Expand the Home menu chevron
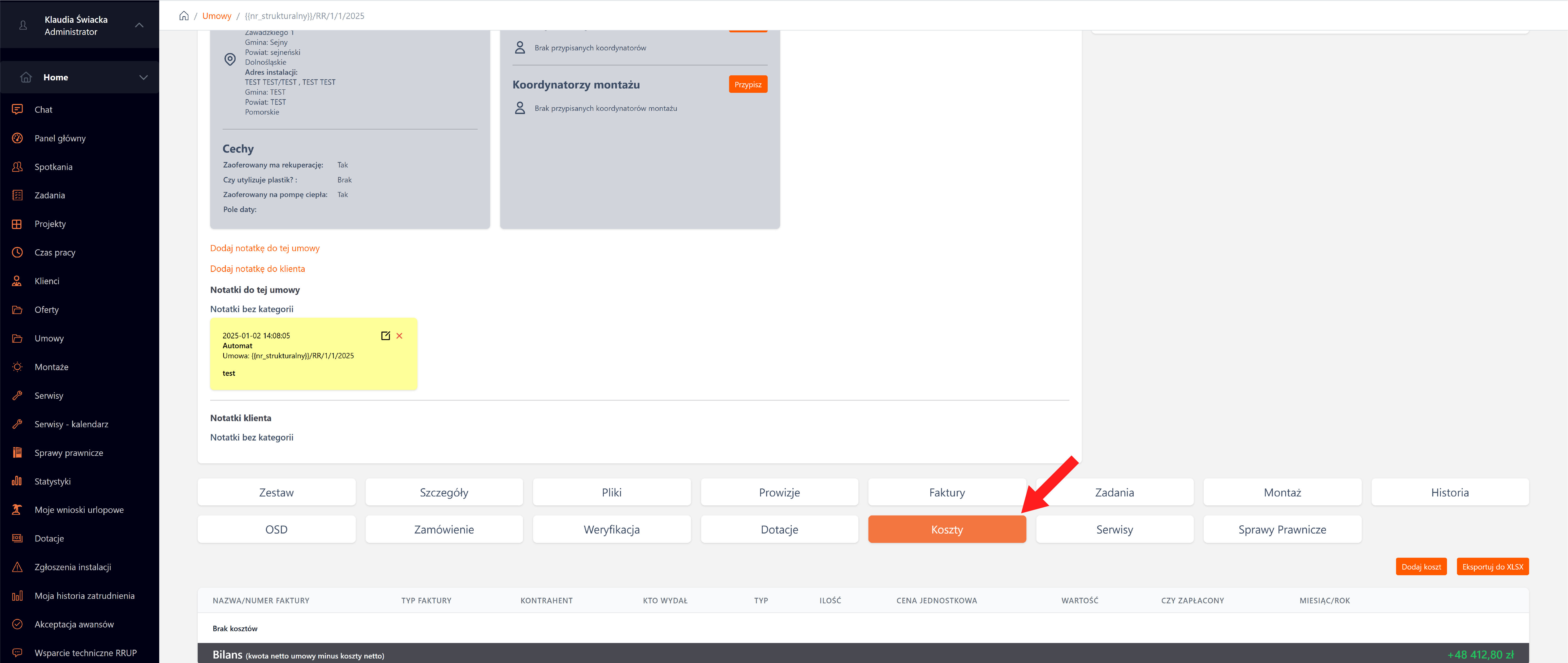The height and width of the screenshot is (663, 1568). point(144,77)
